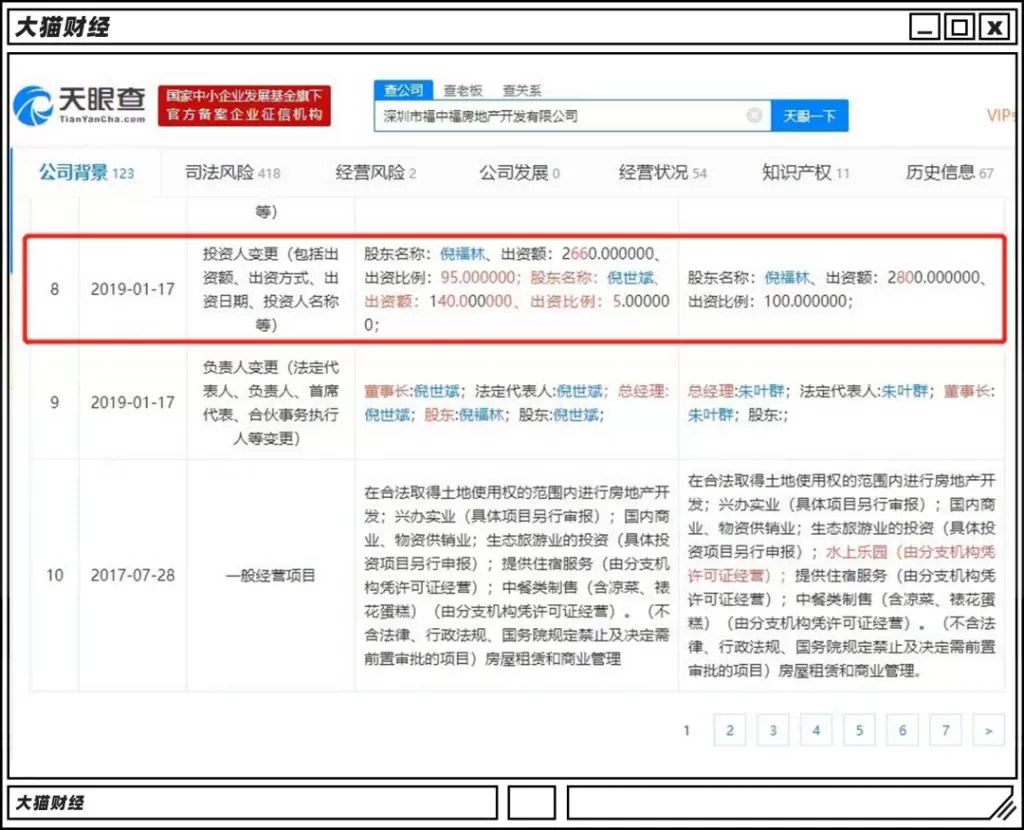Screen dimensions: 1024x830
Task: Go to page 7 of results
Action: [x=945, y=730]
